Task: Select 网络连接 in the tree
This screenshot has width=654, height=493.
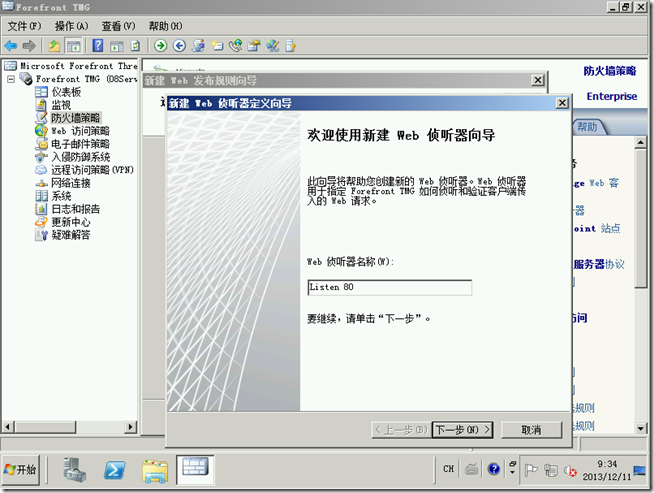Action: 70,183
